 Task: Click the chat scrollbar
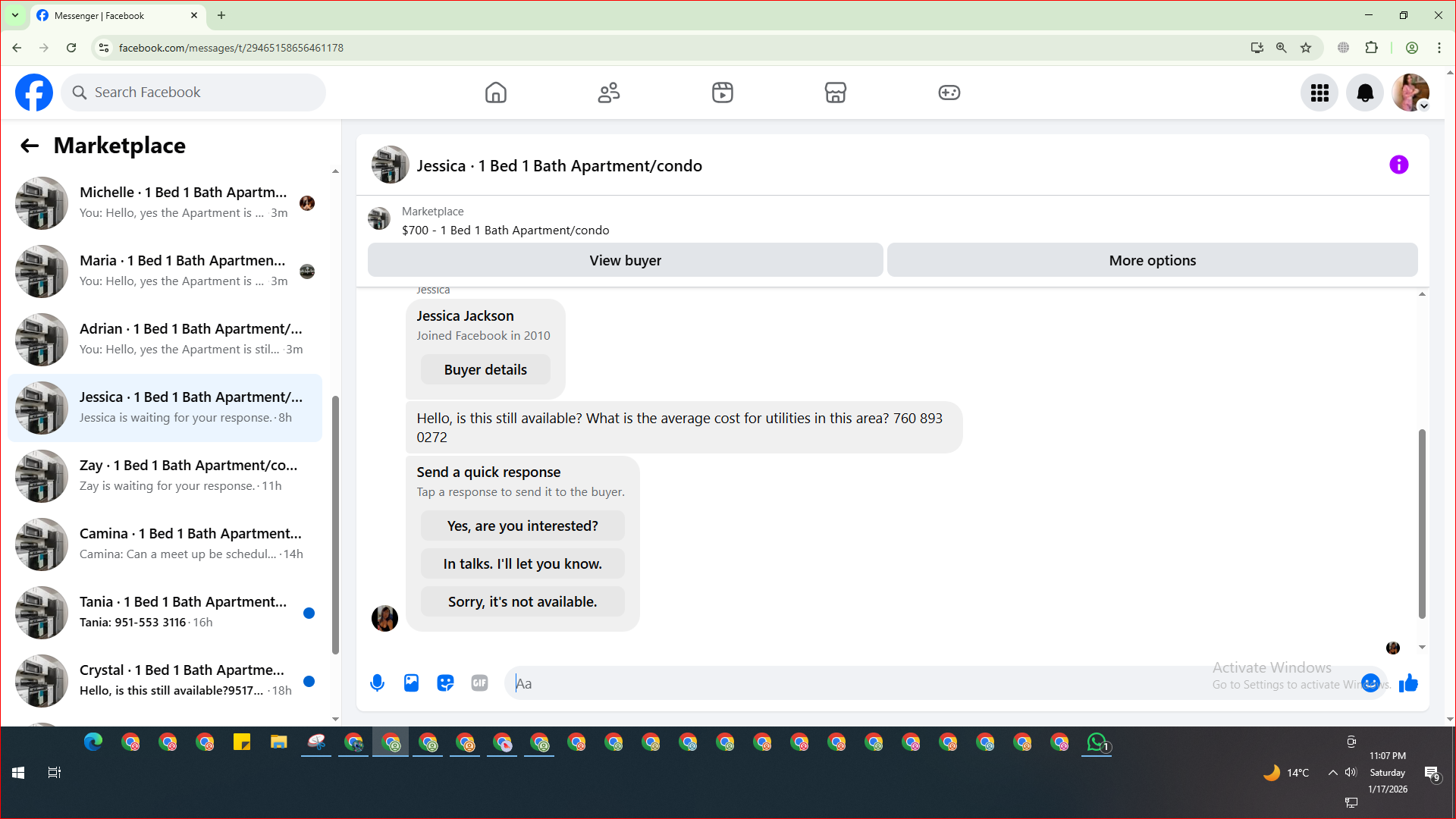[1422, 523]
